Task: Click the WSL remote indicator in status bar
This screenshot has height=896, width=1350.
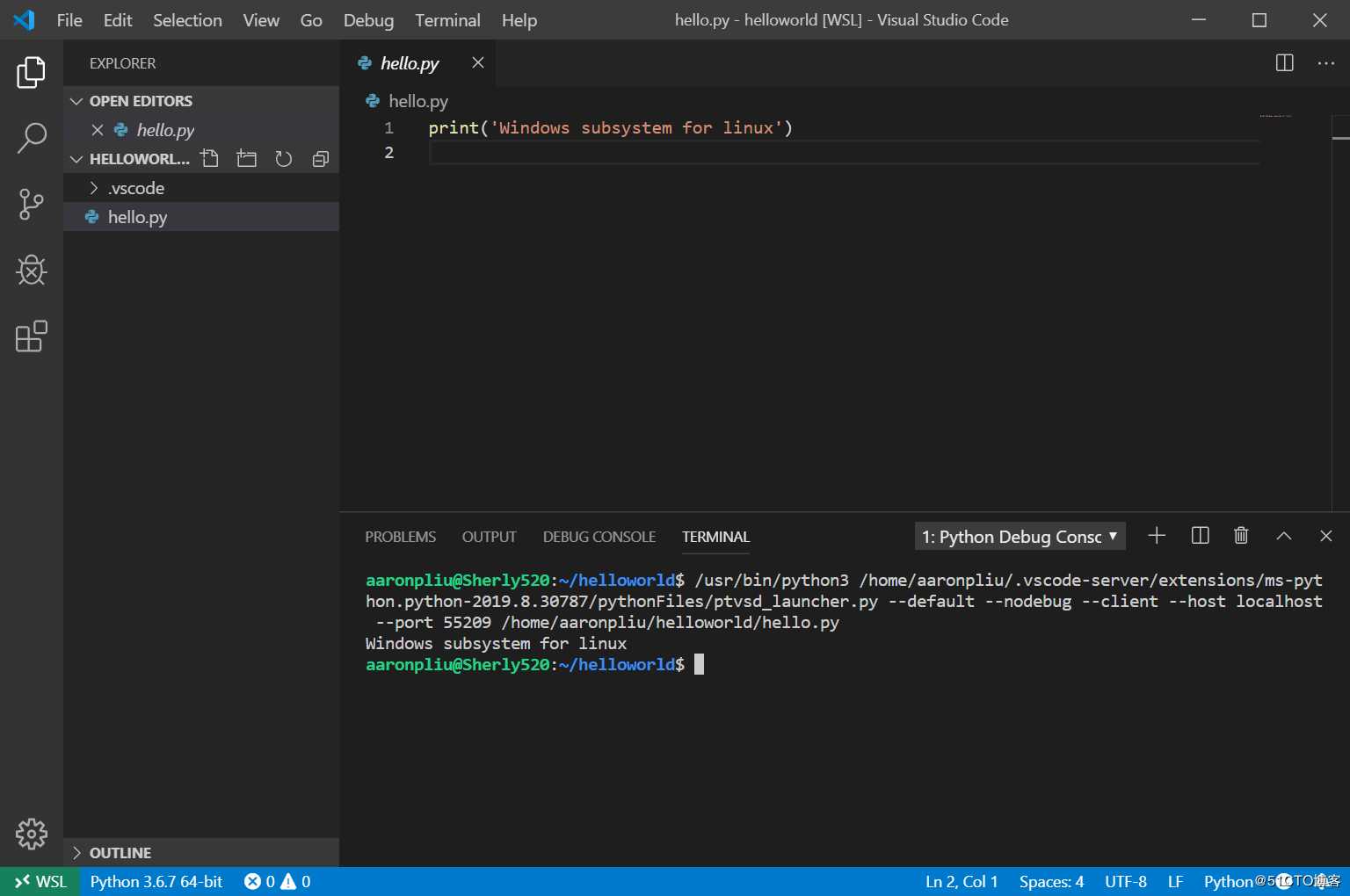Action: [40, 881]
